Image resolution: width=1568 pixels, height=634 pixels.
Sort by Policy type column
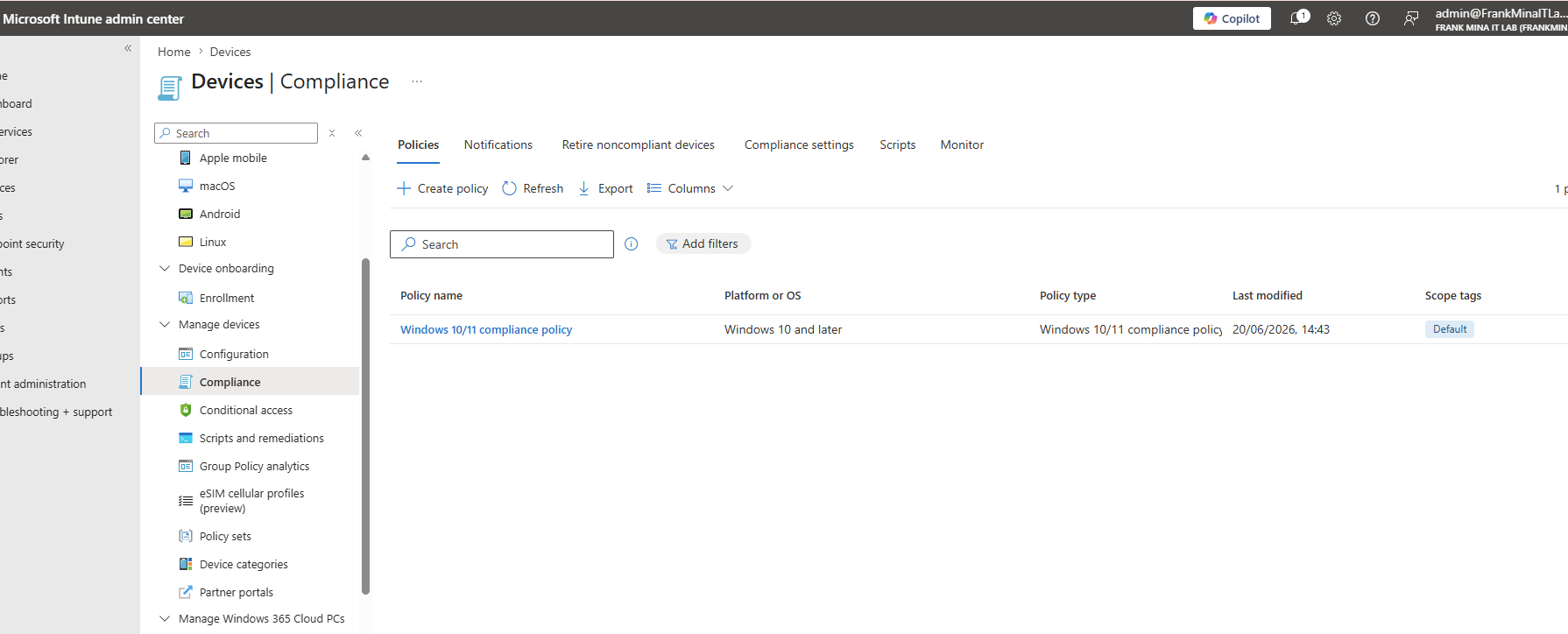pyautogui.click(x=1068, y=296)
